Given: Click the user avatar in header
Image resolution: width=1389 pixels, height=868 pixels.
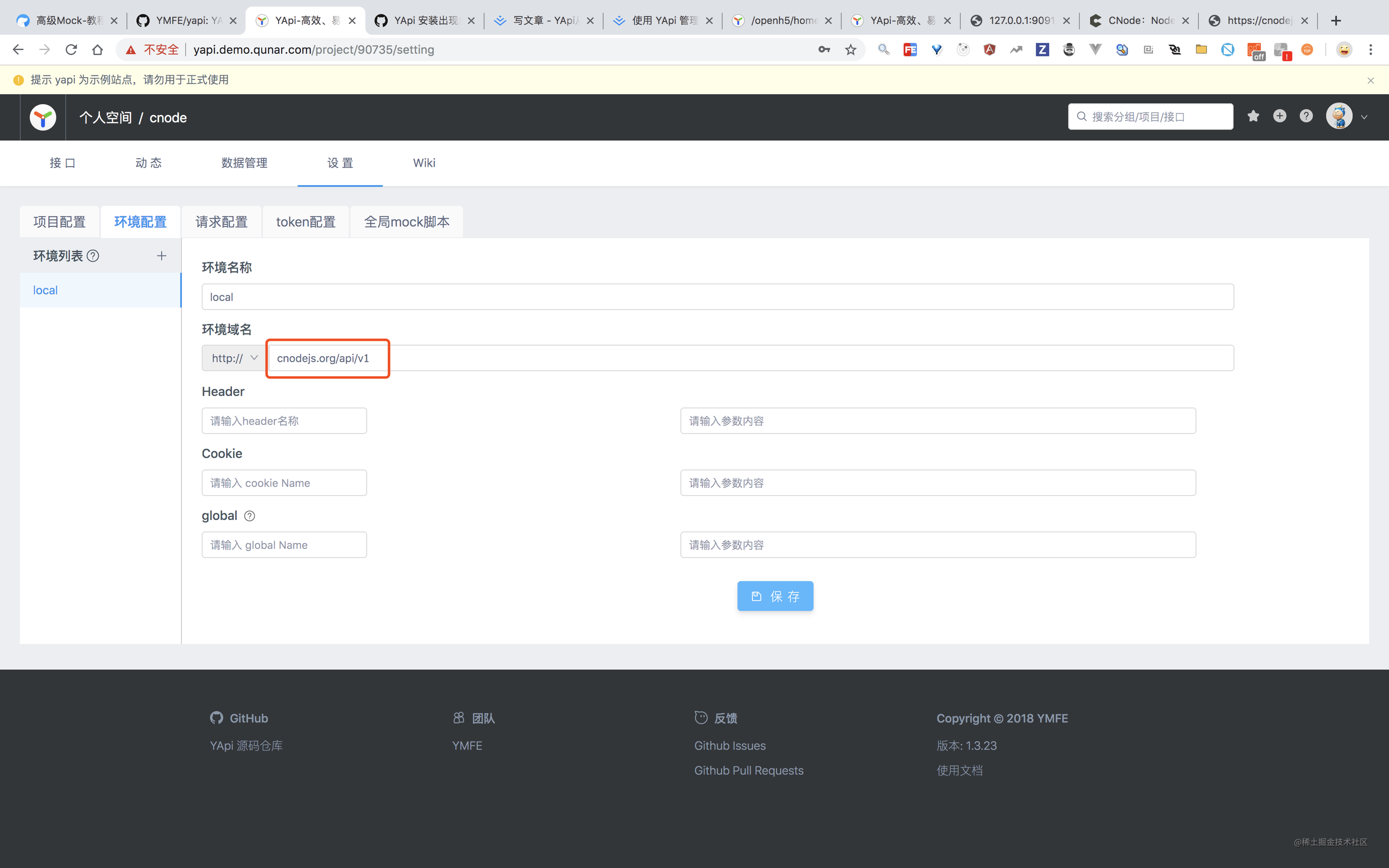Looking at the screenshot, I should pyautogui.click(x=1339, y=117).
